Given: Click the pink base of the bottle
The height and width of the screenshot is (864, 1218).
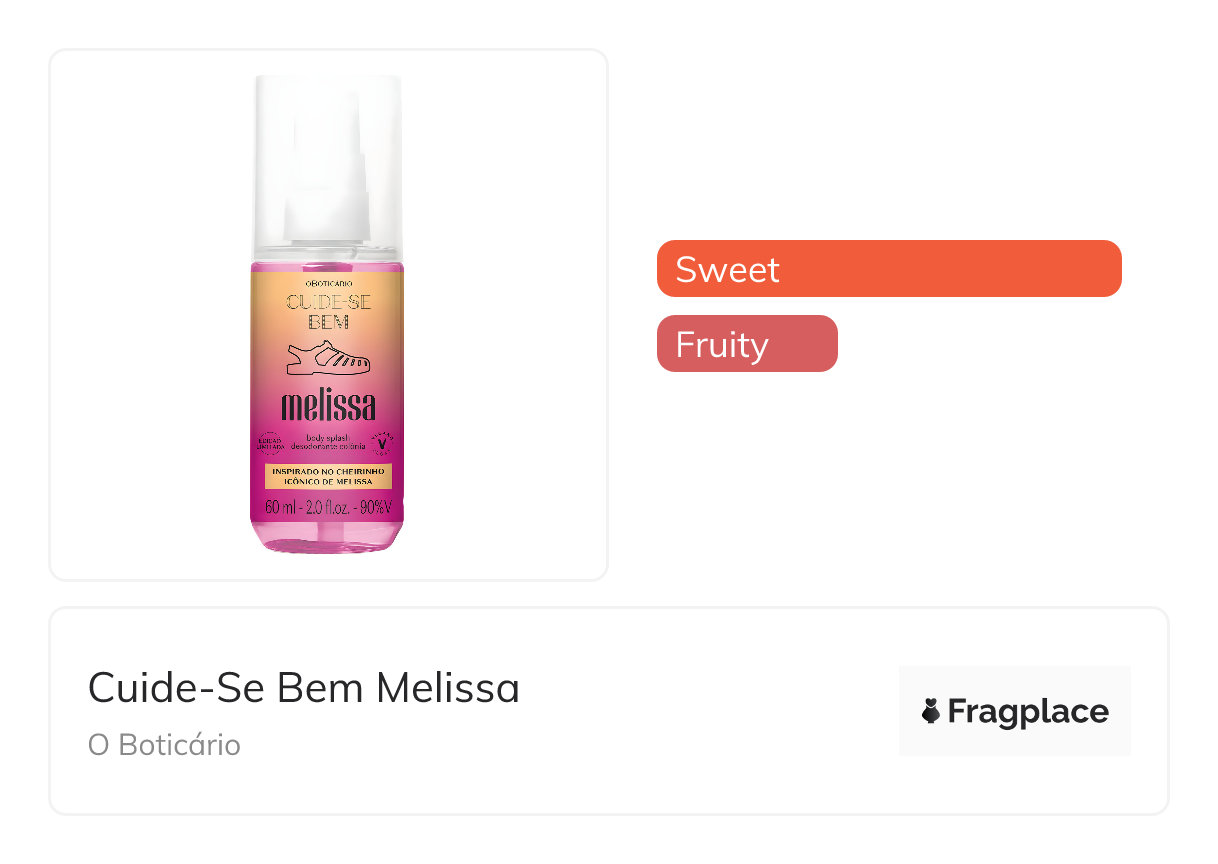Looking at the screenshot, I should point(328,538).
